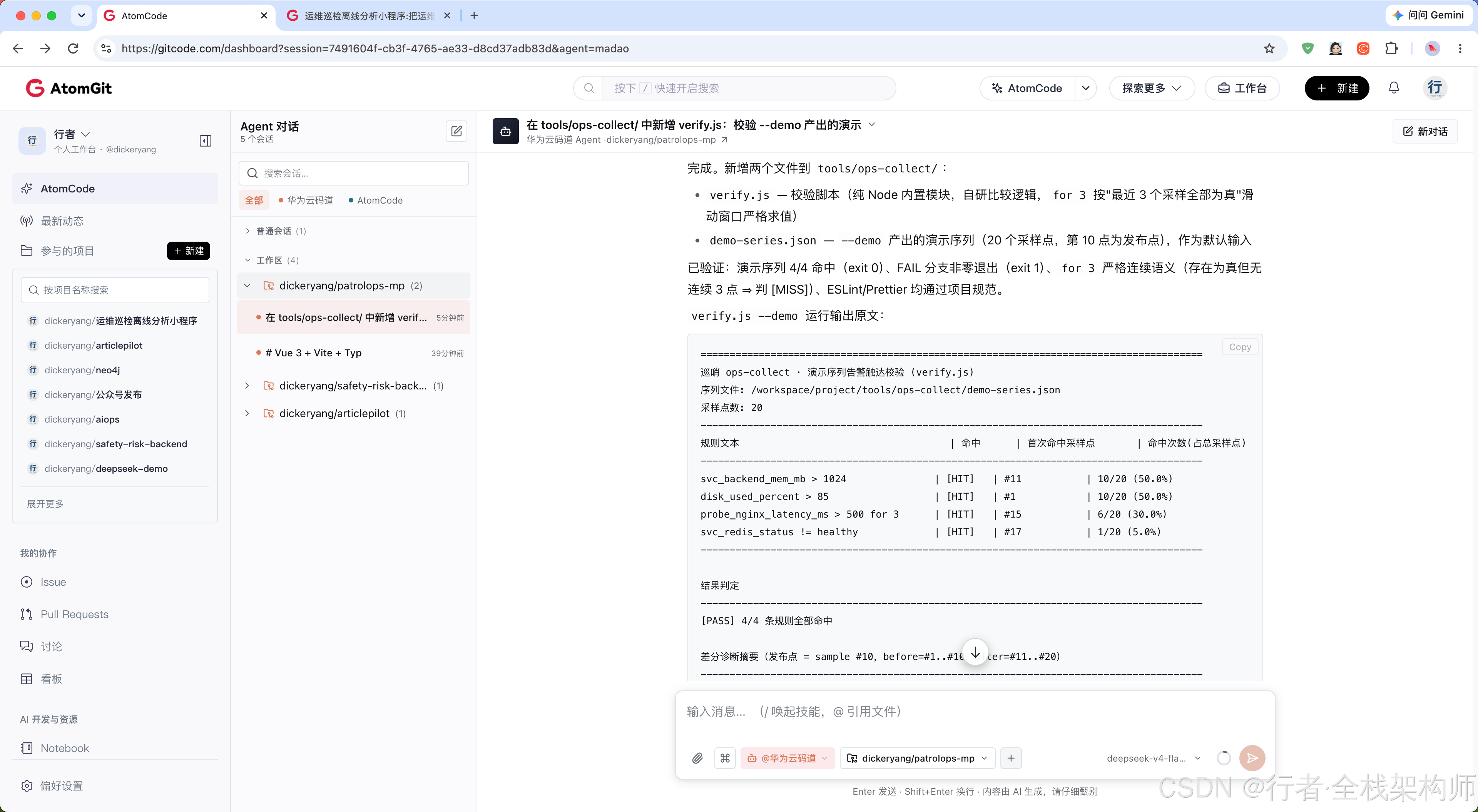Image resolution: width=1478 pixels, height=812 pixels.
Task: Click 新对话 button
Action: [x=1425, y=131]
